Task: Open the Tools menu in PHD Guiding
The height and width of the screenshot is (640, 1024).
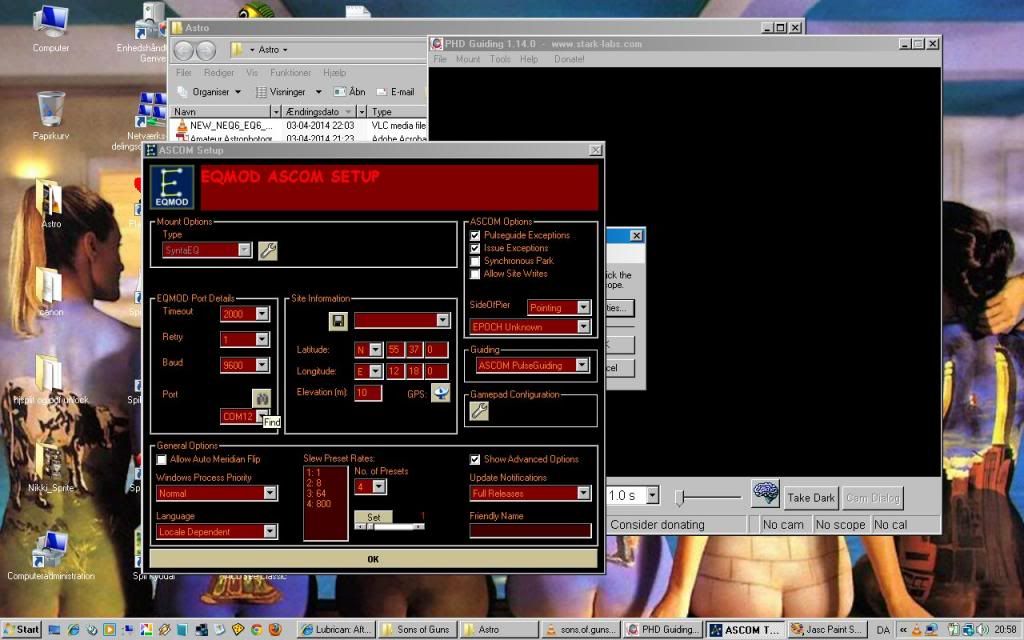Action: [500, 59]
